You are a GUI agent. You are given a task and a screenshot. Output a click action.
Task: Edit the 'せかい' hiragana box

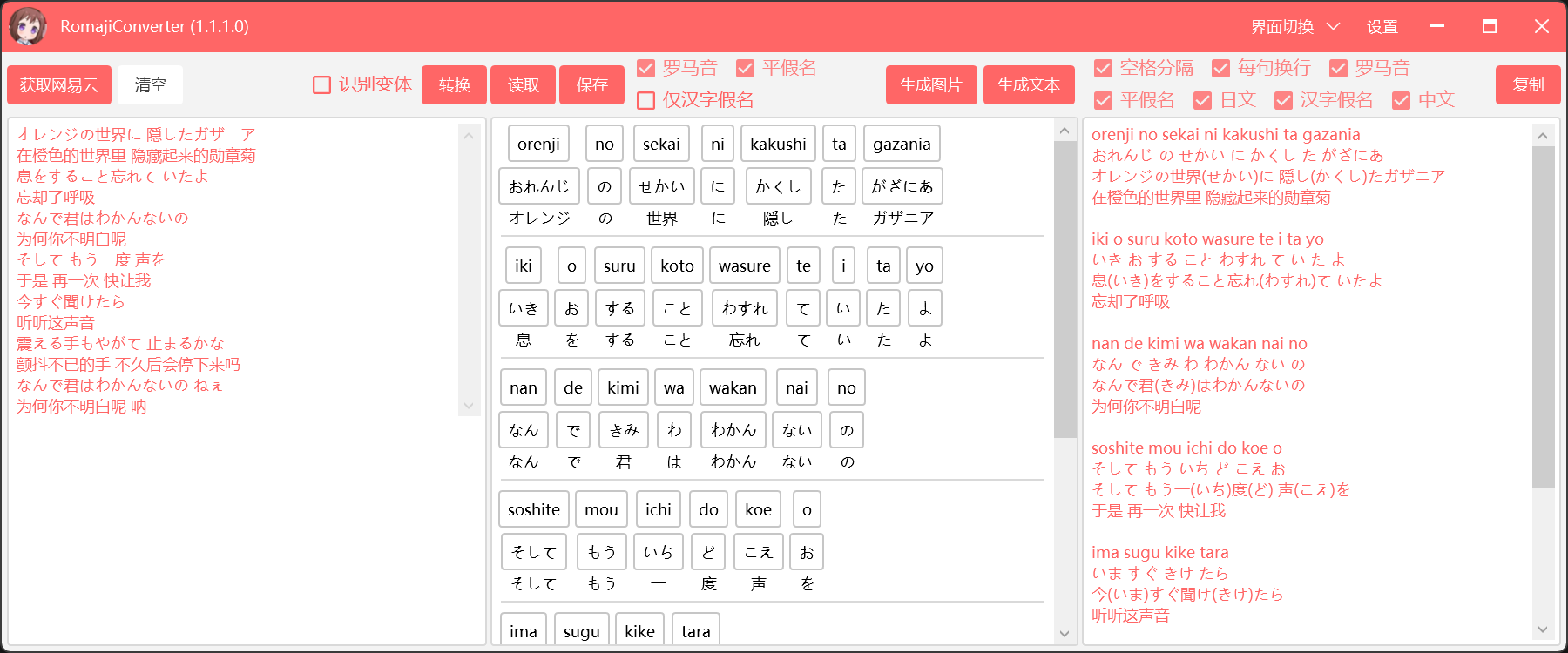tap(662, 186)
